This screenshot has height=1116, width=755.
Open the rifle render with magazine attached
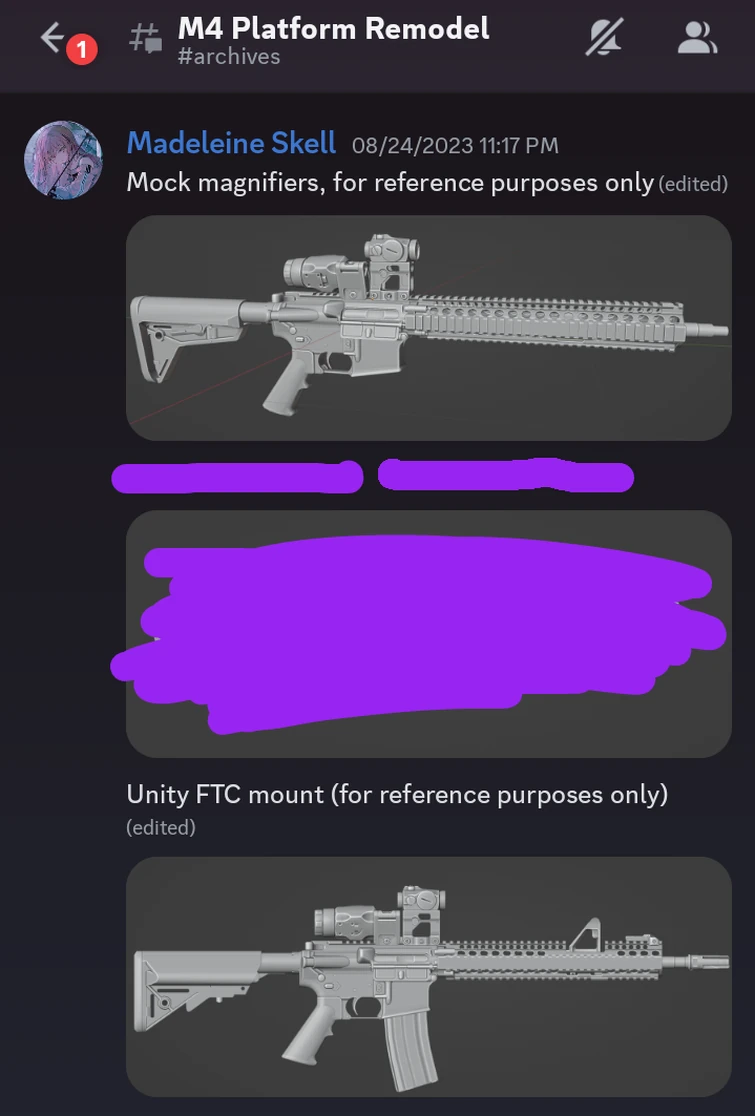(x=428, y=976)
